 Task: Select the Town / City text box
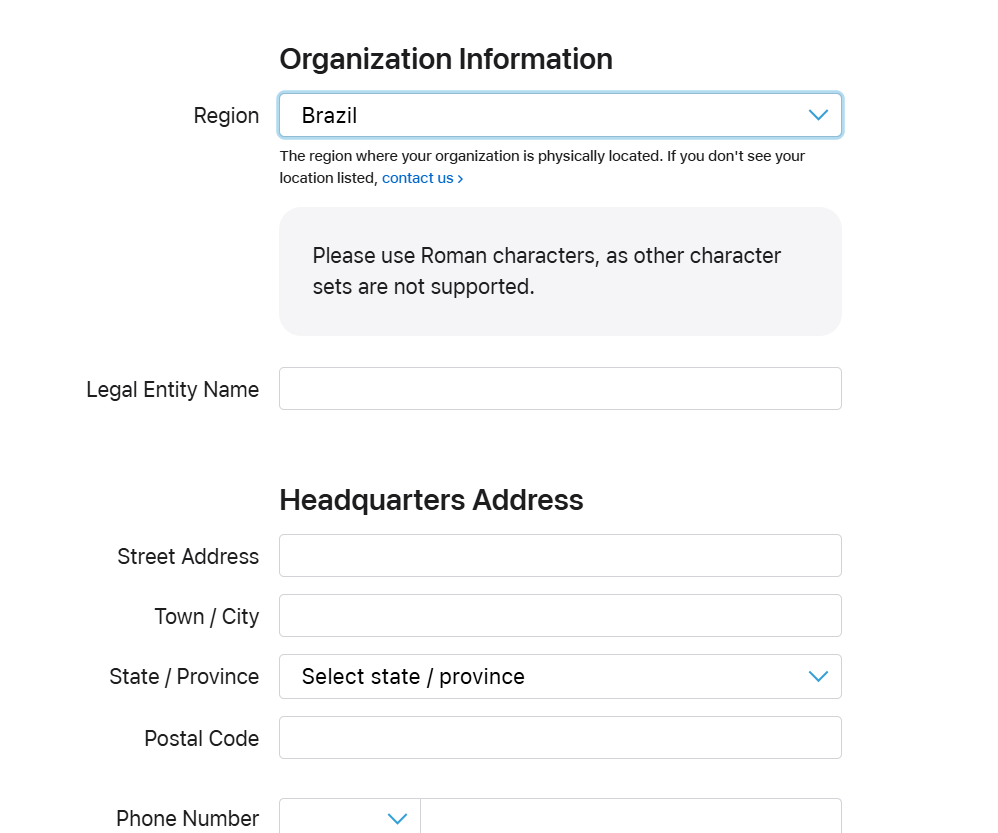pos(560,616)
